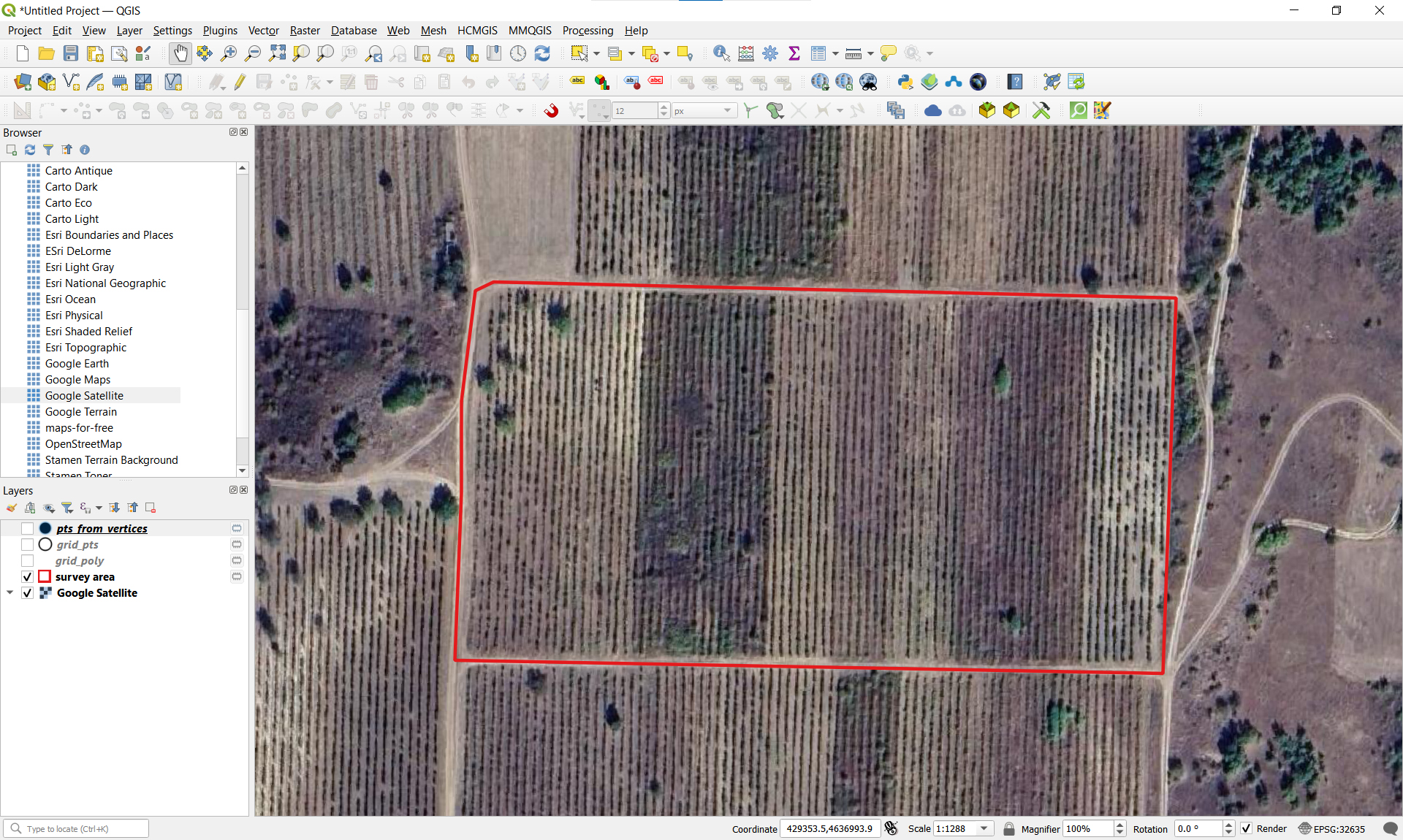Open the MMQGIS menu
The height and width of the screenshot is (840, 1403).
(x=530, y=30)
